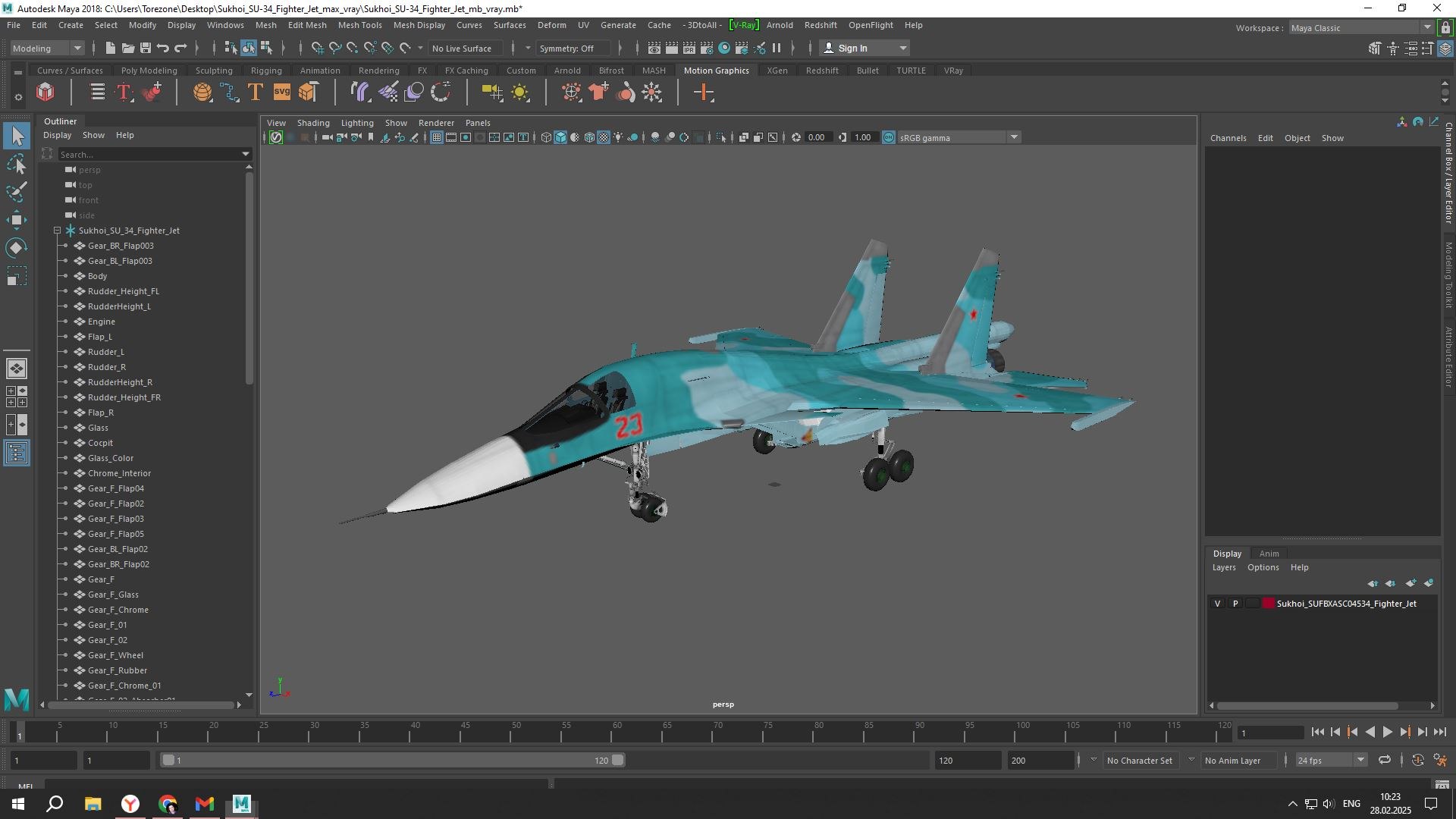Open the Windows Start menu
Image resolution: width=1456 pixels, height=819 pixels.
coord(18,804)
